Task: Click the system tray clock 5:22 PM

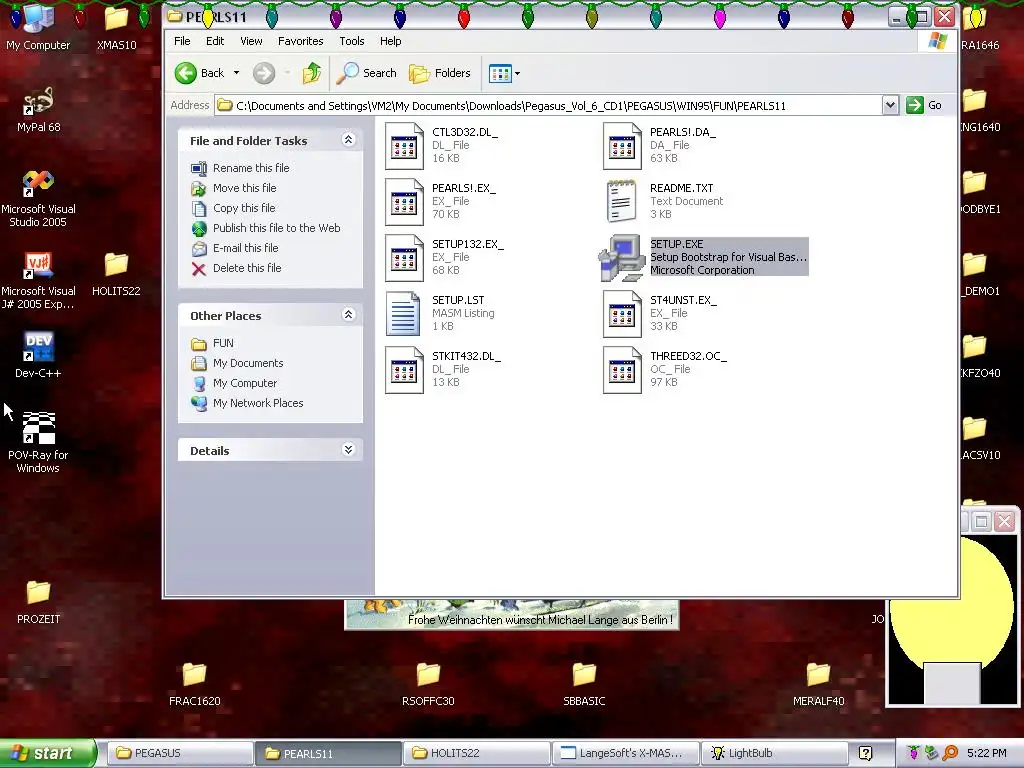Action: point(986,753)
